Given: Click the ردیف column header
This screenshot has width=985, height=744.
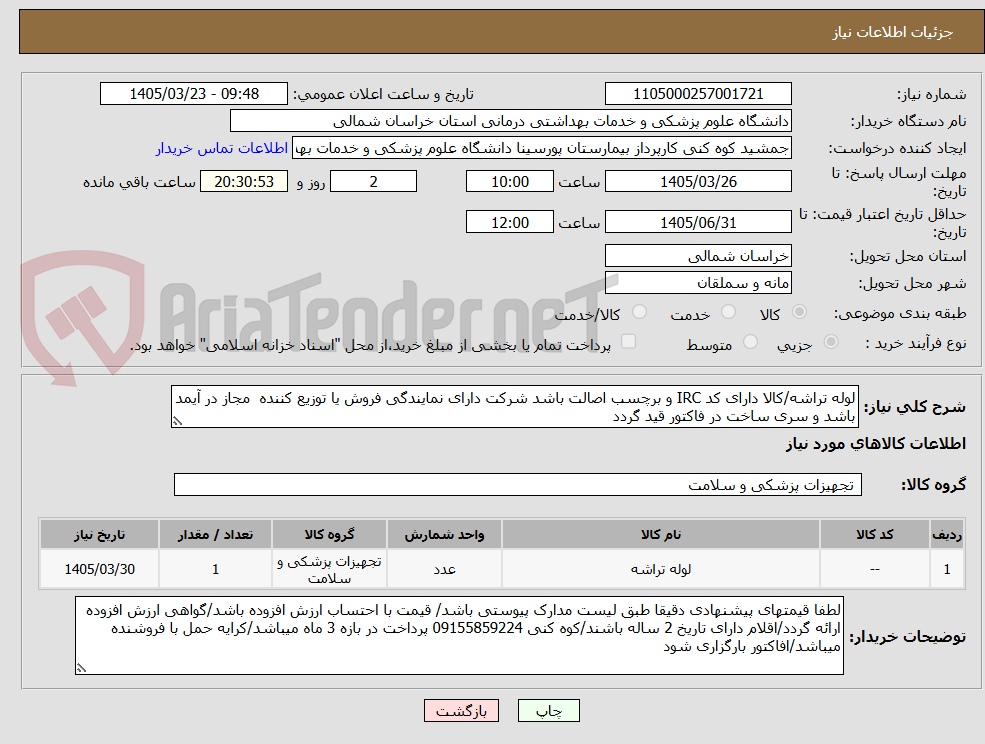Looking at the screenshot, I should [947, 534].
